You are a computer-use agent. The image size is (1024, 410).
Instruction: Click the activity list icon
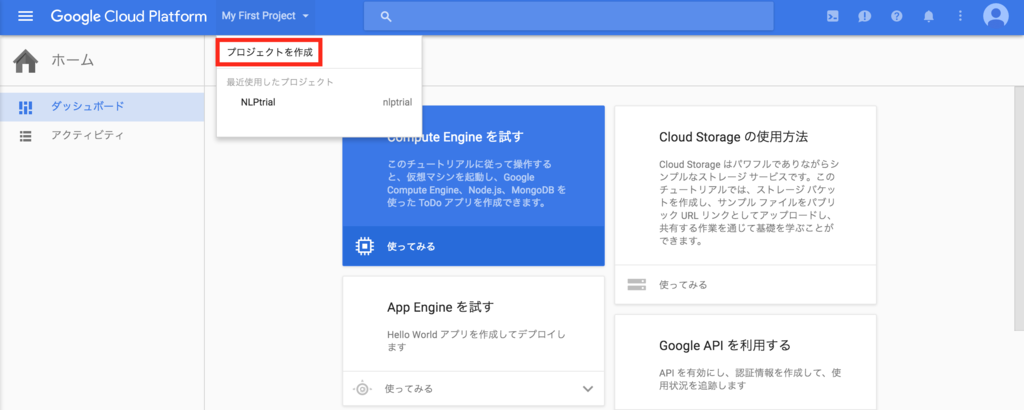pyautogui.click(x=25, y=136)
